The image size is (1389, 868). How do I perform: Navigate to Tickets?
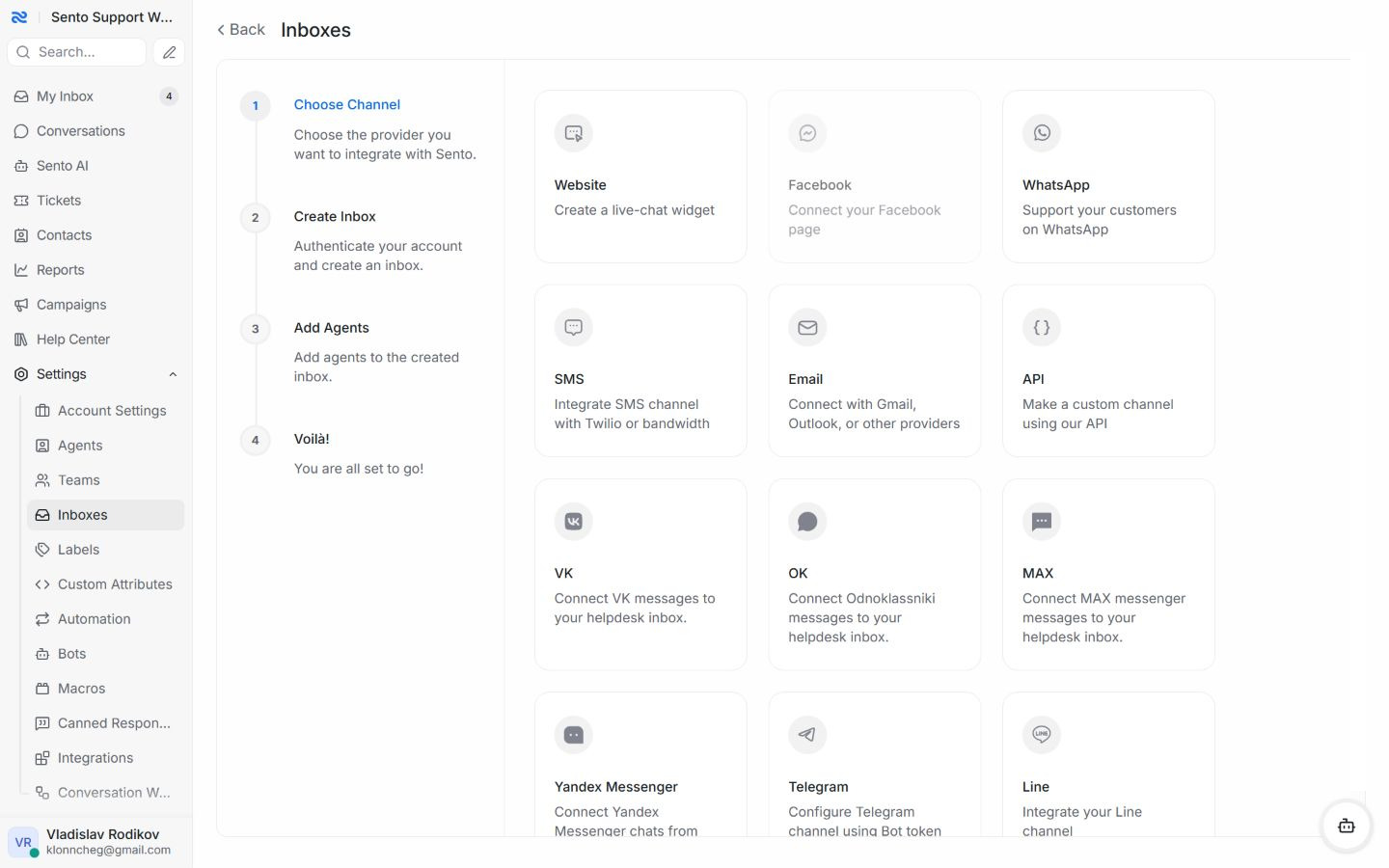coord(96,201)
